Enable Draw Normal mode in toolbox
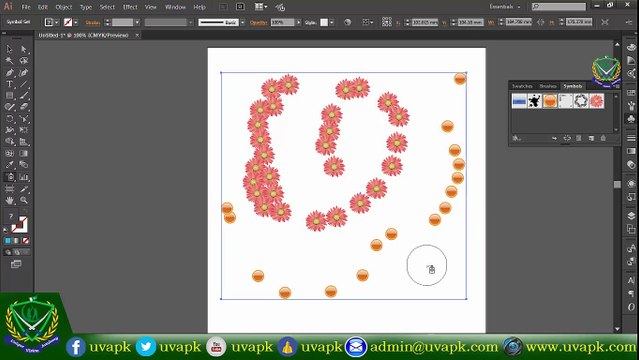This screenshot has height=360, width=639. (x=8, y=252)
